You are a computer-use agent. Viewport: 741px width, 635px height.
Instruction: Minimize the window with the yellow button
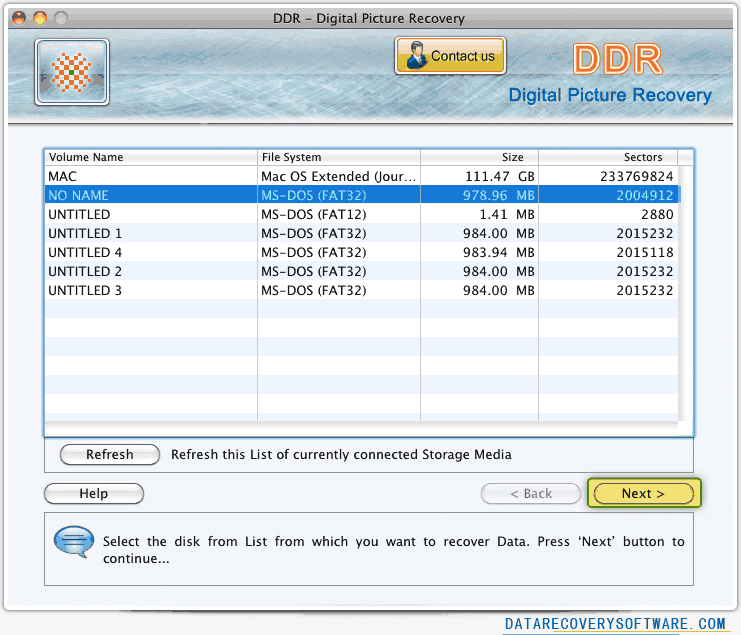pos(40,18)
